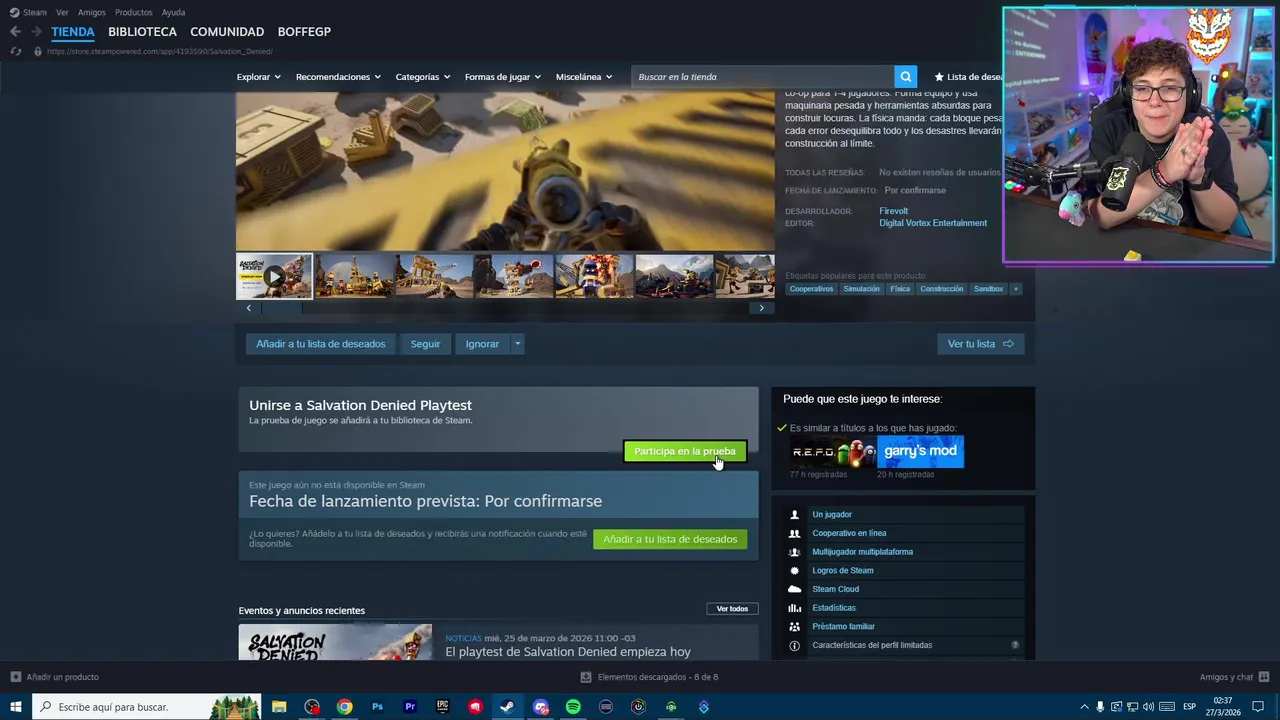Screen dimensions: 1280x720
Task: Click the store search magnifier button
Action: tap(905, 77)
